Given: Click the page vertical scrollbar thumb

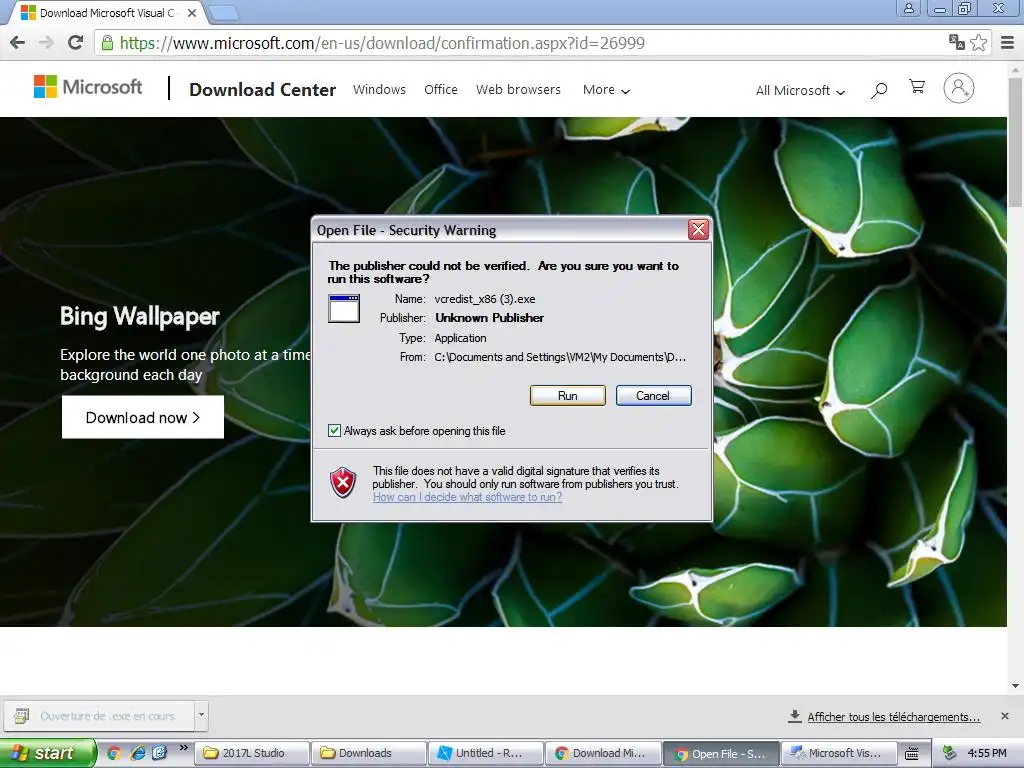Looking at the screenshot, I should (1016, 141).
